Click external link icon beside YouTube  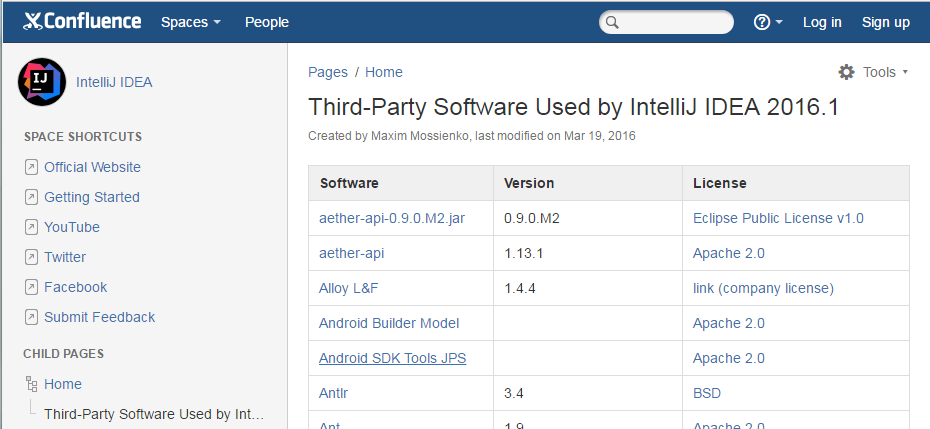[x=31, y=227]
